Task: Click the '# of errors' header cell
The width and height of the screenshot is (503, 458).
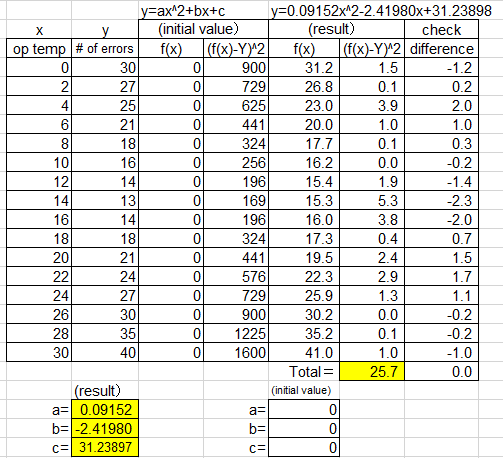Action: click(105, 49)
